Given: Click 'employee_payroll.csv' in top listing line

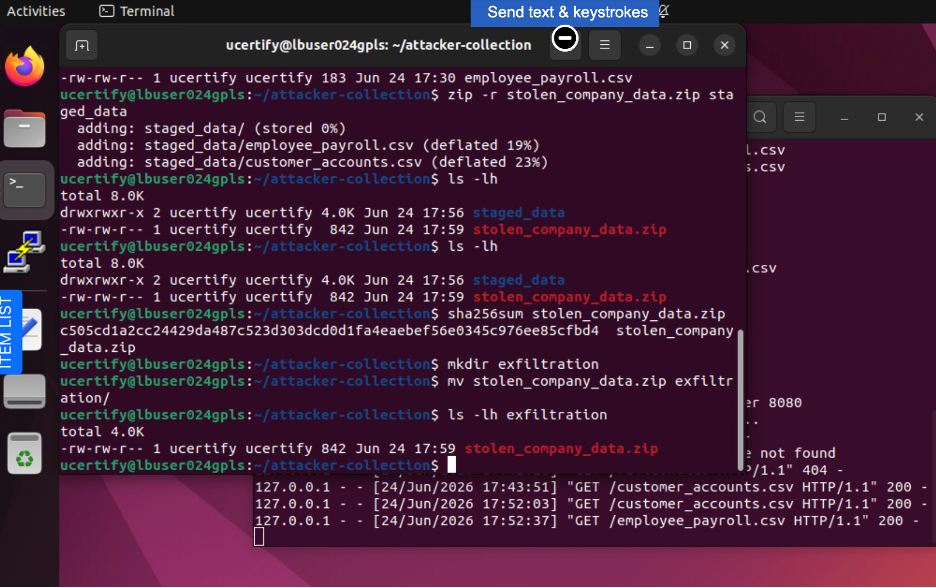Looking at the screenshot, I should [548, 78].
